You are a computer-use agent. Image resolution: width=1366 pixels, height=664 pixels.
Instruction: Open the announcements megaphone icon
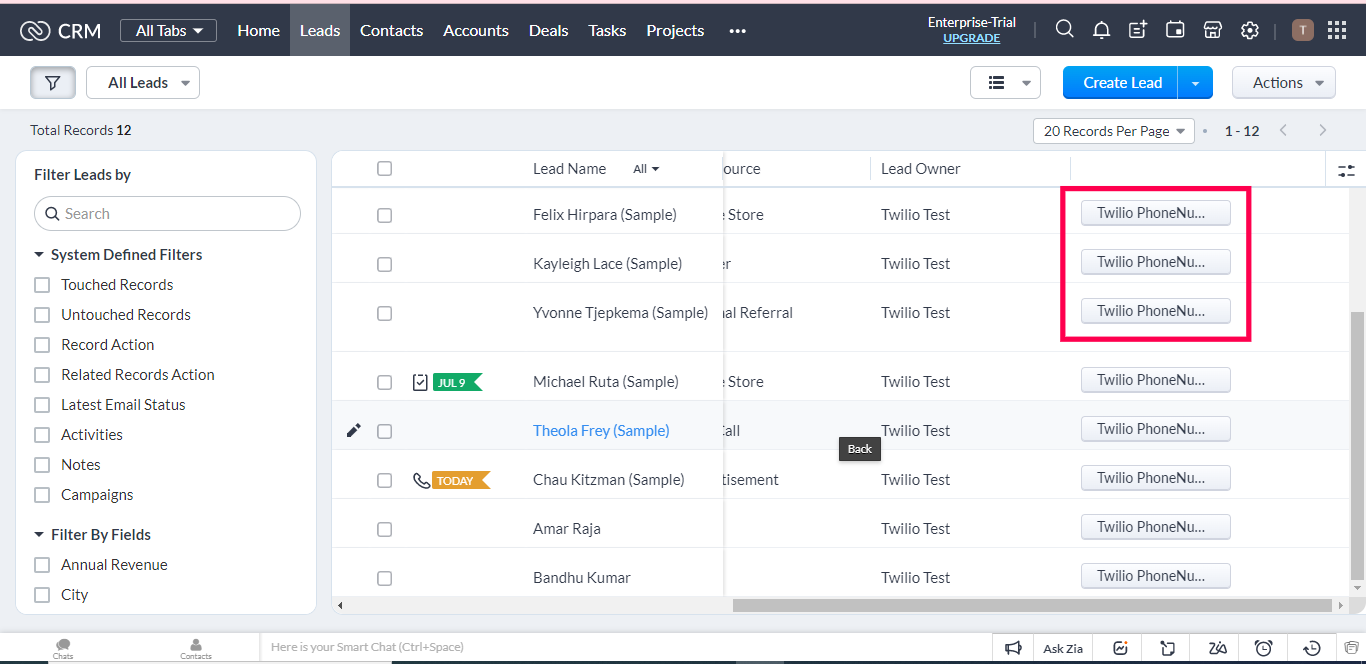(1013, 648)
